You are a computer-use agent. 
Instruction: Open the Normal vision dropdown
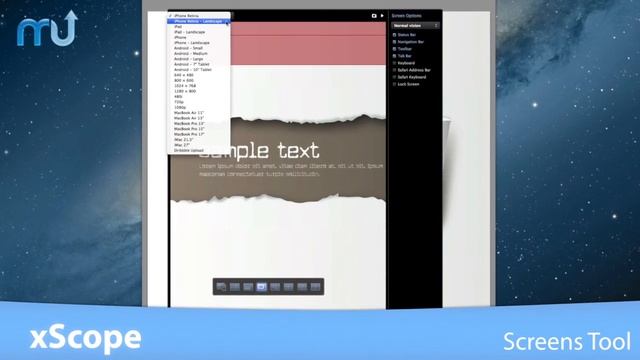click(x=415, y=26)
